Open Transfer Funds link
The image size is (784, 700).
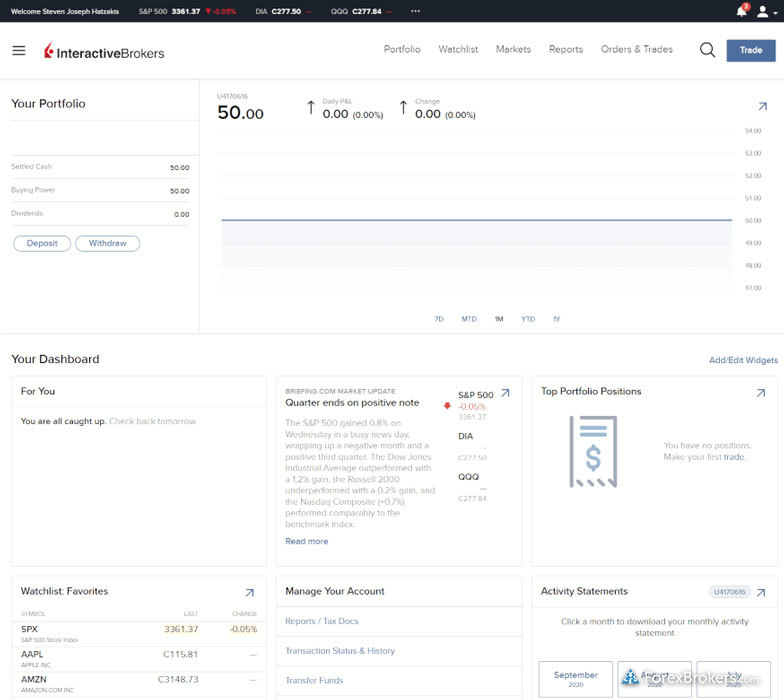coord(314,680)
